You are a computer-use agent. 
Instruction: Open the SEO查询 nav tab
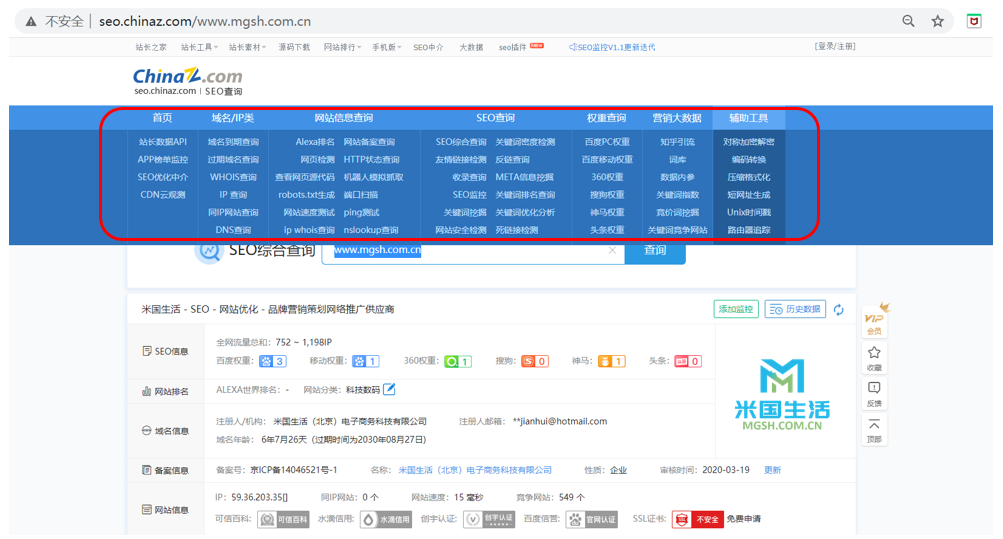point(495,118)
